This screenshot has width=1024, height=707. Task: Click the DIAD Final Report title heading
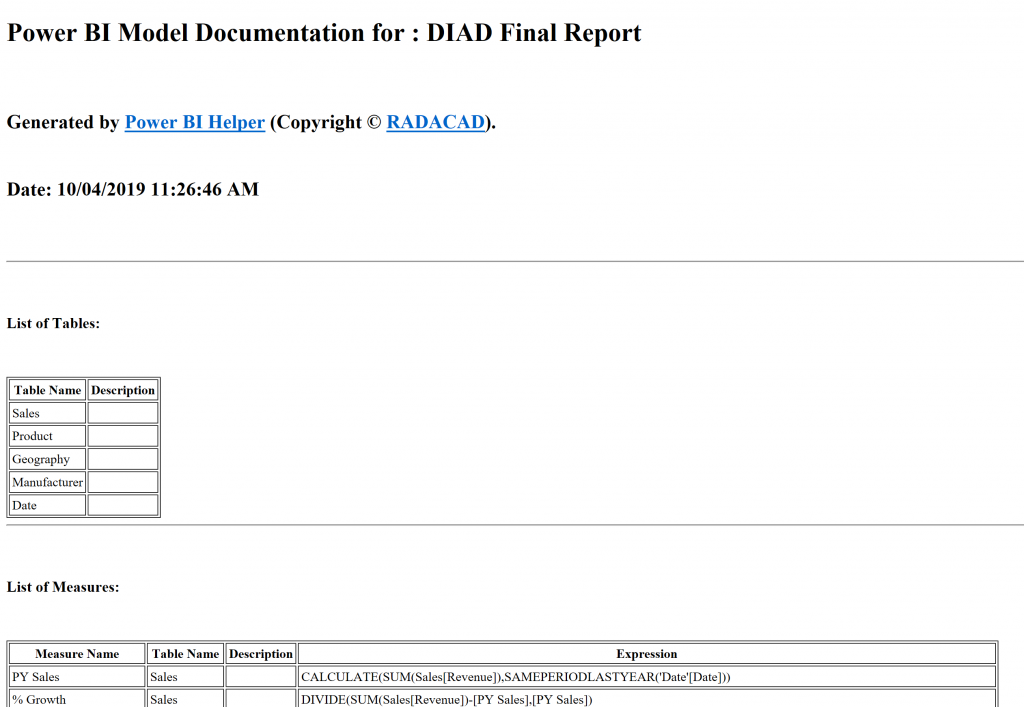(324, 33)
